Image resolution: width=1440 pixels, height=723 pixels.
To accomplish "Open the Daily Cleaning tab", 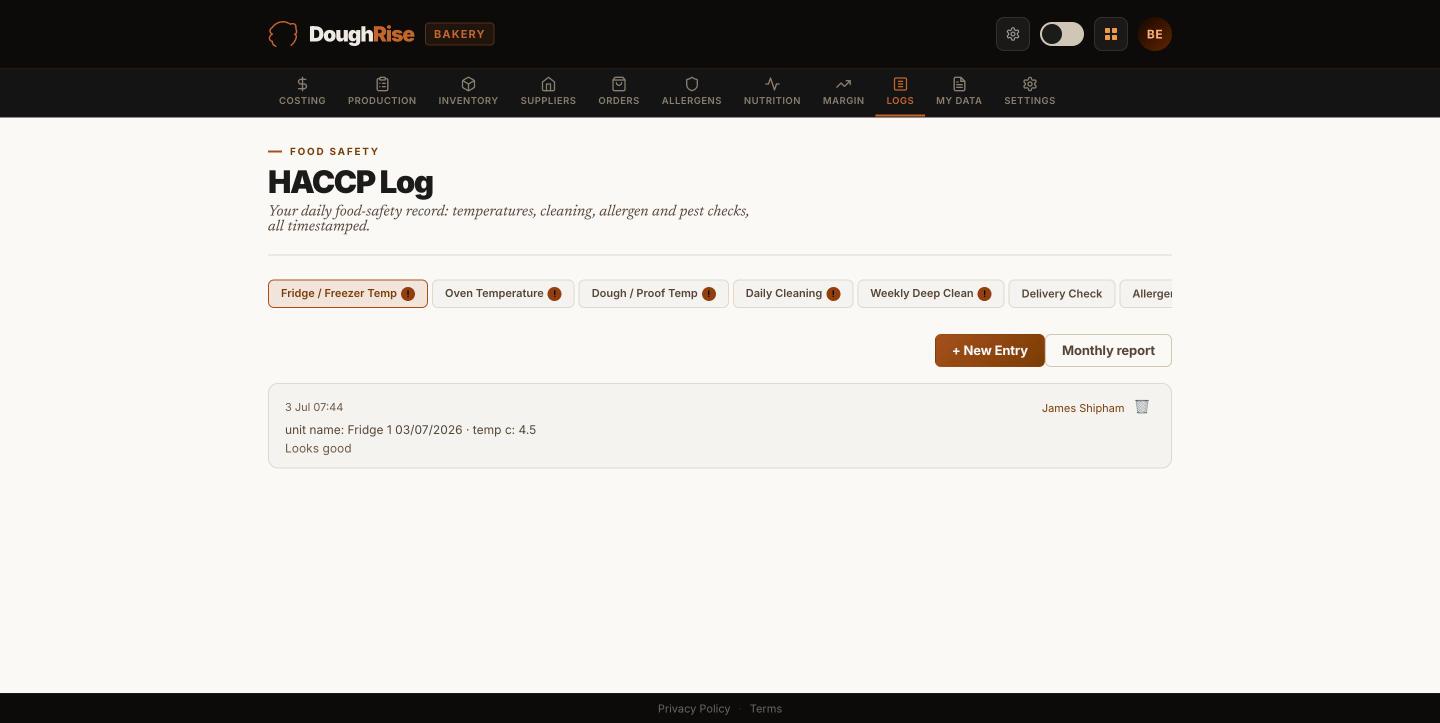I will tap(793, 294).
